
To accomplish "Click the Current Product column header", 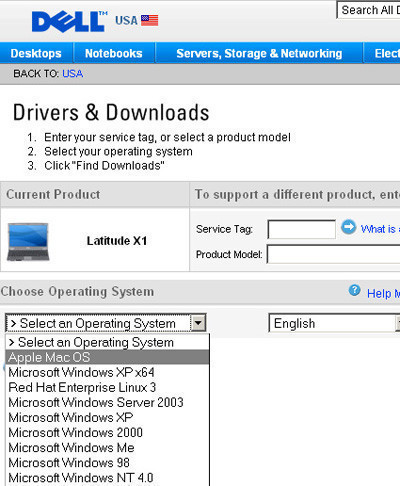I will click(53, 194).
